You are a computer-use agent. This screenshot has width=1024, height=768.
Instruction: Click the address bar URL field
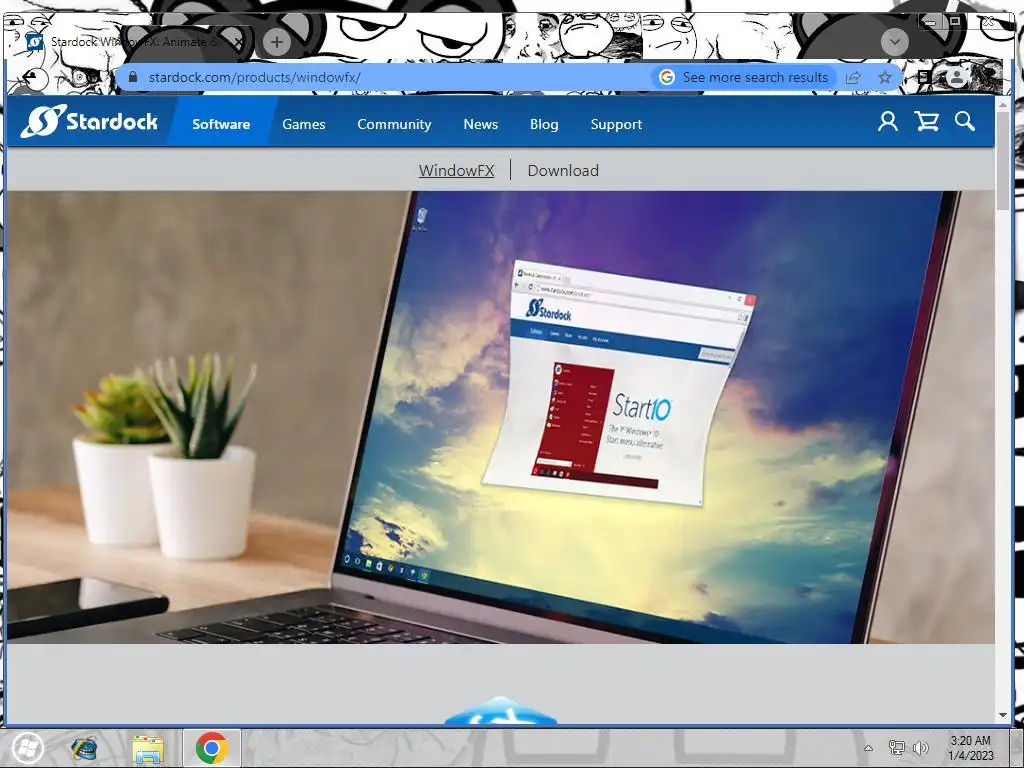point(392,77)
